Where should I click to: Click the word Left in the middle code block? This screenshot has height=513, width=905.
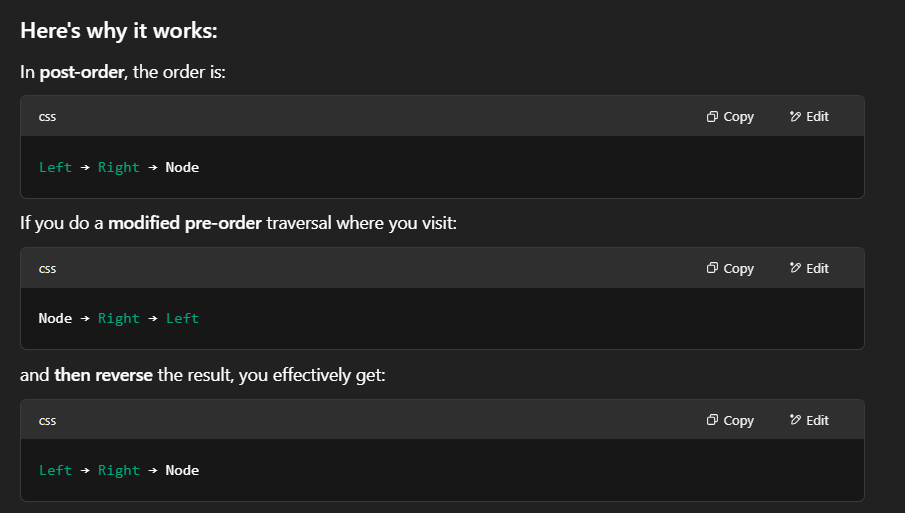(x=182, y=318)
